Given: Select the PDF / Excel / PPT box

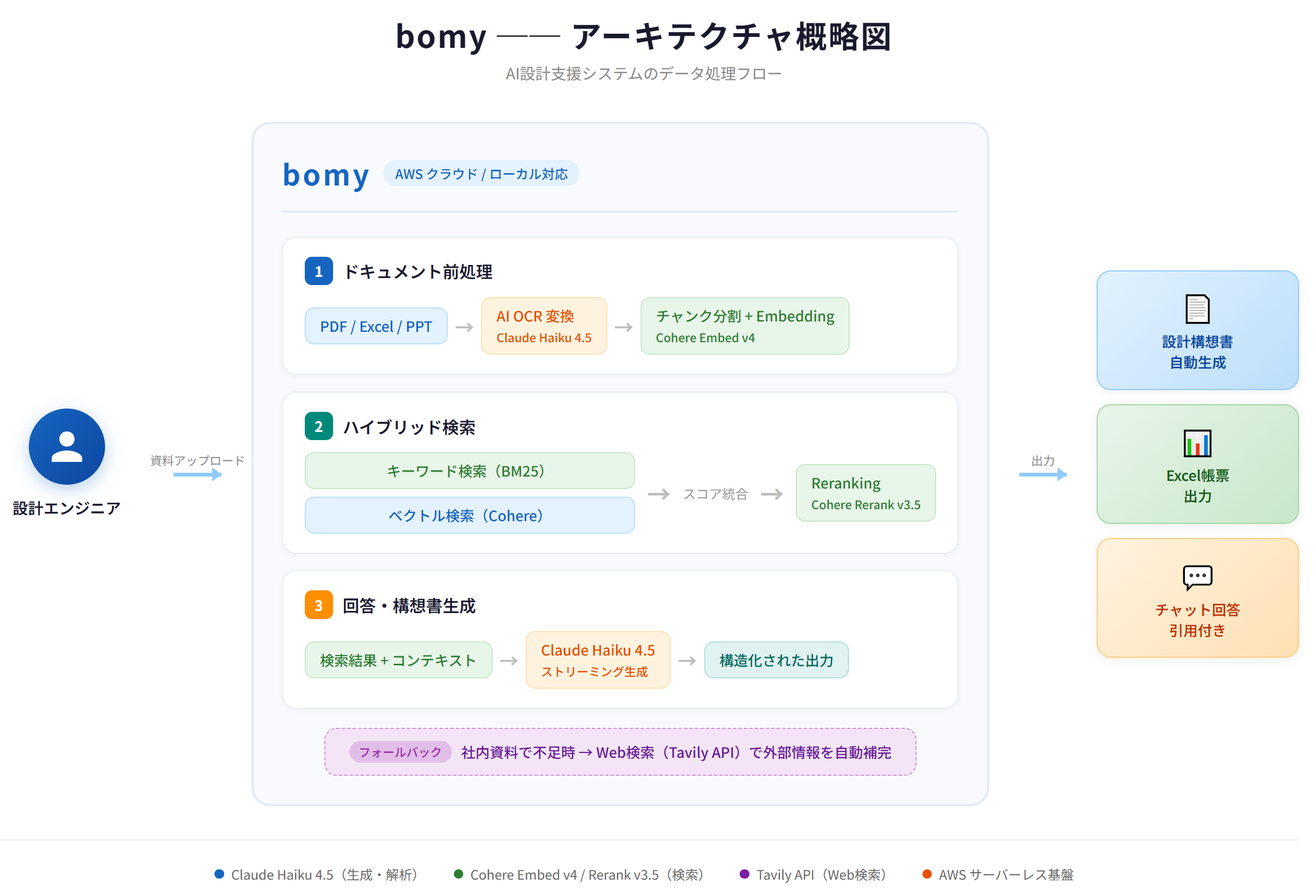Looking at the screenshot, I should click(376, 326).
